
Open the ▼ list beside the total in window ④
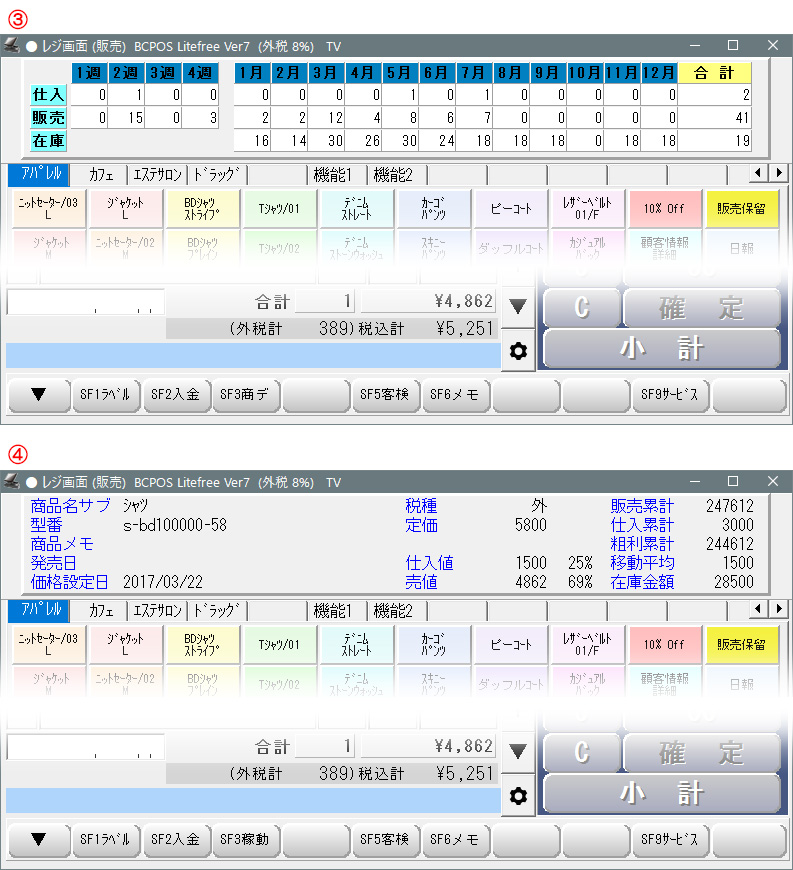click(517, 750)
